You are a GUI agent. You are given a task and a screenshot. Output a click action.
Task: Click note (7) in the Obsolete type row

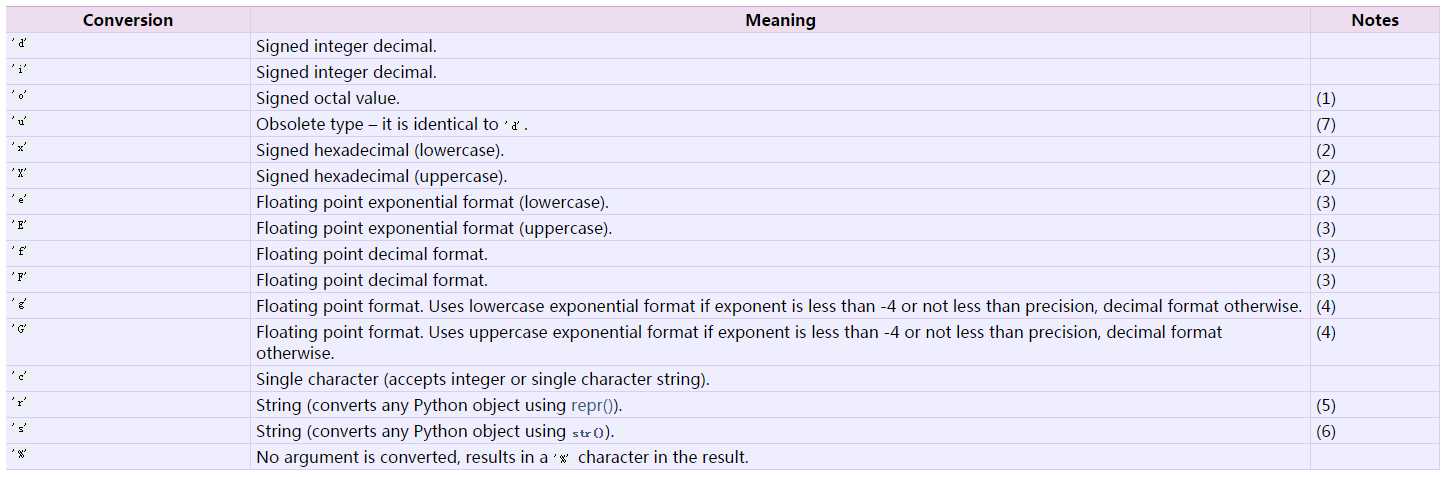pos(1326,124)
